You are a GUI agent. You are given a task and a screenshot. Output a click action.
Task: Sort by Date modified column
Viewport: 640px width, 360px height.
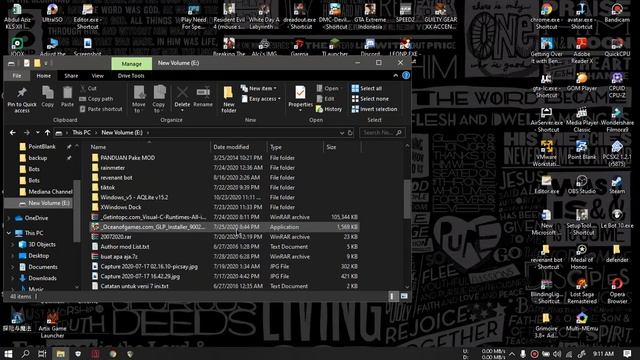238,147
